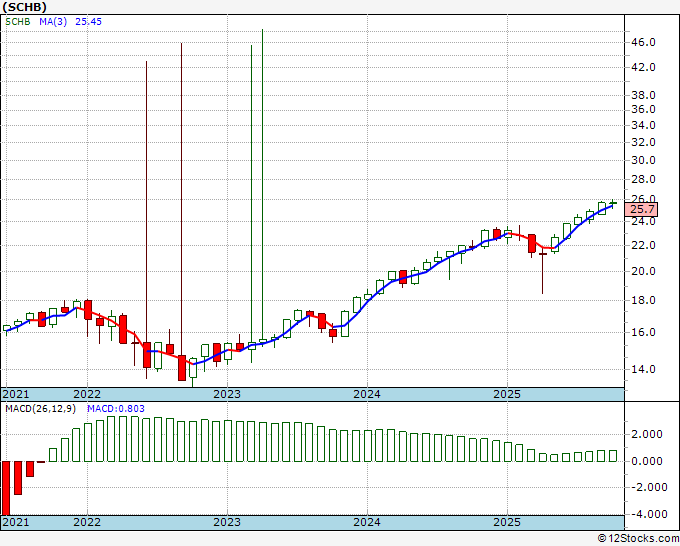
Task: Click the 28.0 price axis label
Action: 643,180
